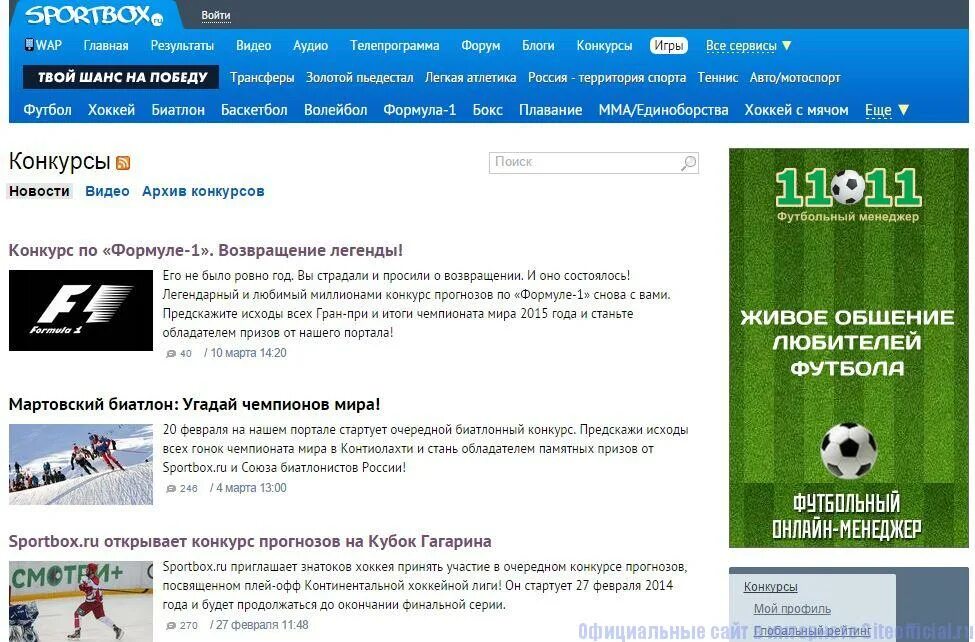Open Блоги menu item

point(538,45)
